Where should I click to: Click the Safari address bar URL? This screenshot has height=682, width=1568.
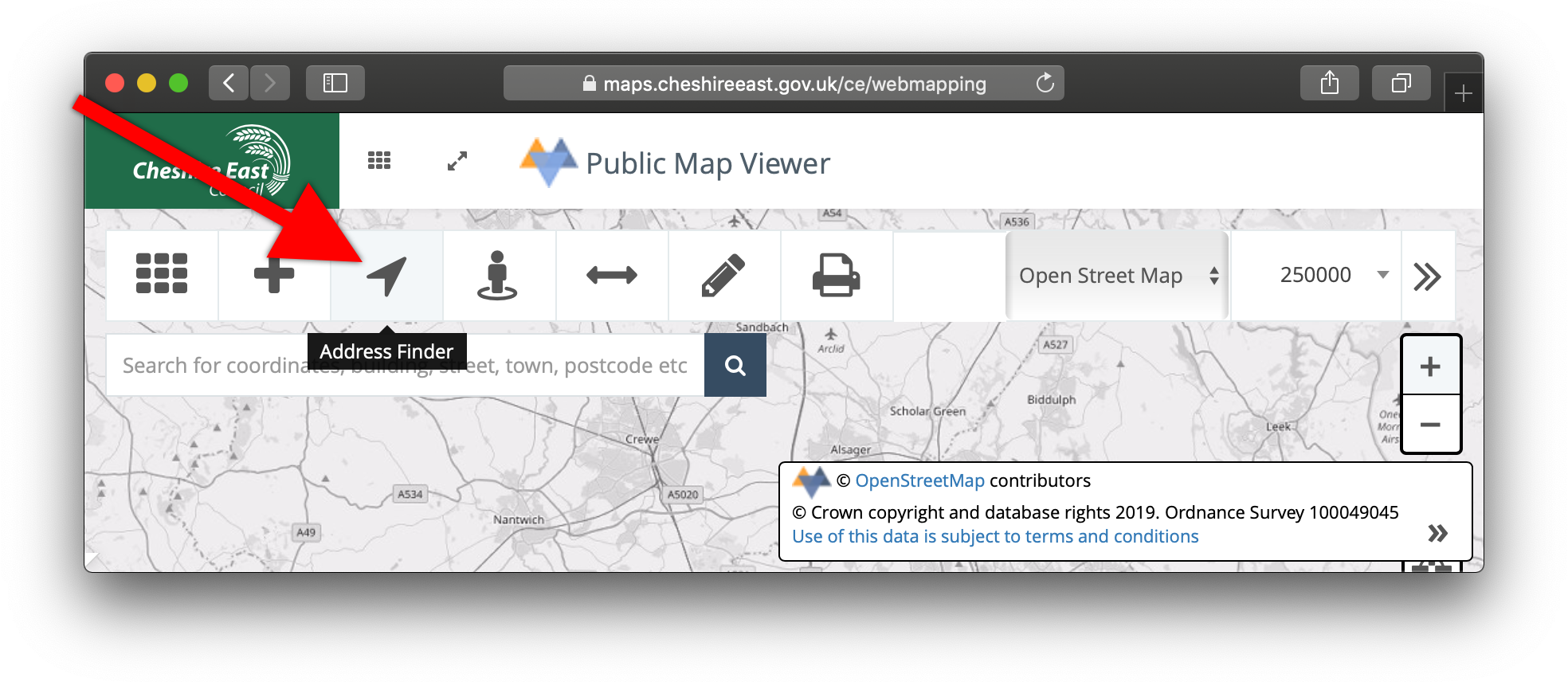point(794,84)
